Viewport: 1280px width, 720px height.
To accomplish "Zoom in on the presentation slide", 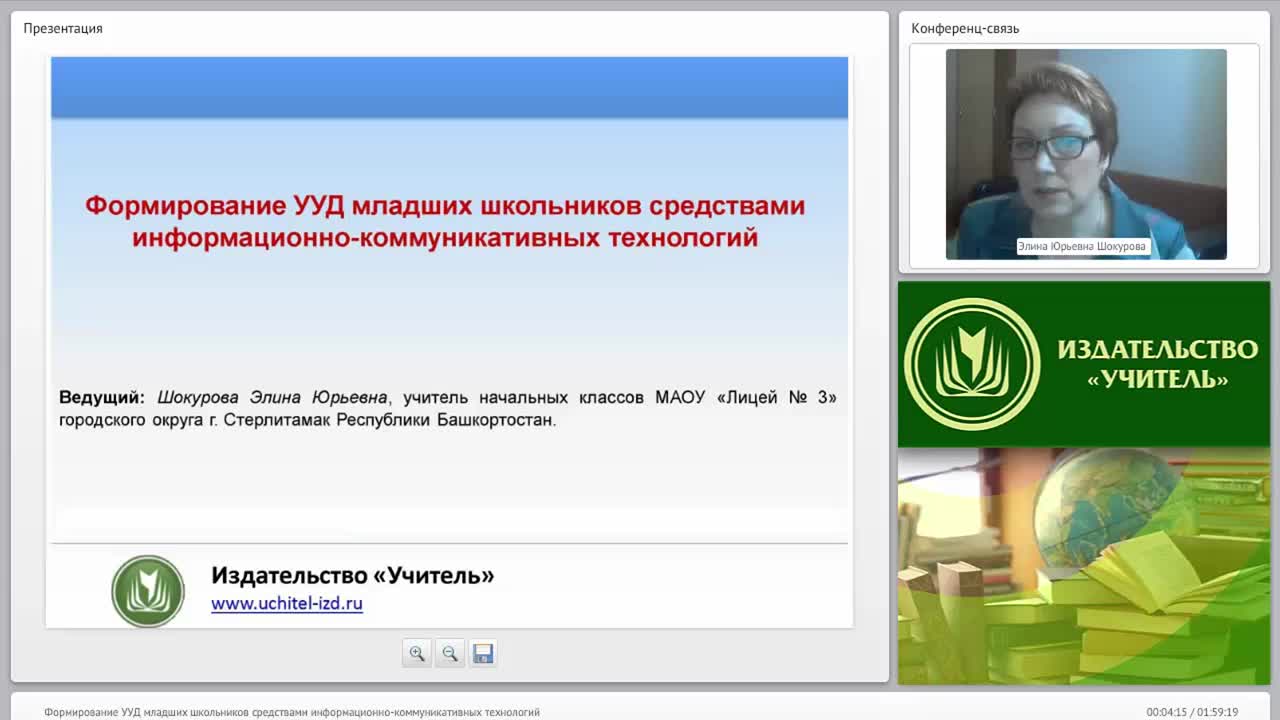I will (x=417, y=653).
